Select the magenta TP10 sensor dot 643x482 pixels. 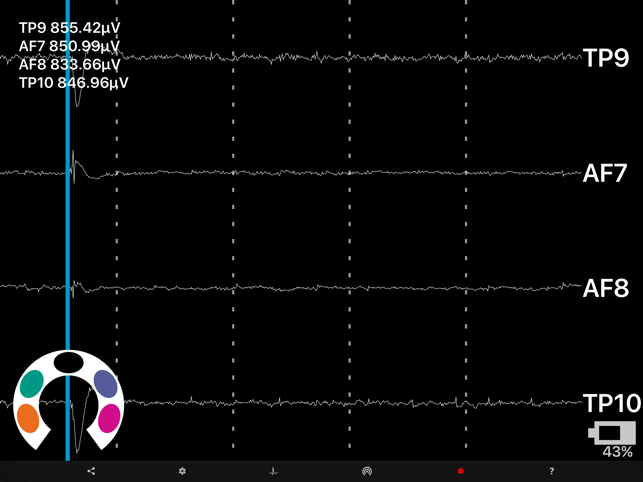108,418
